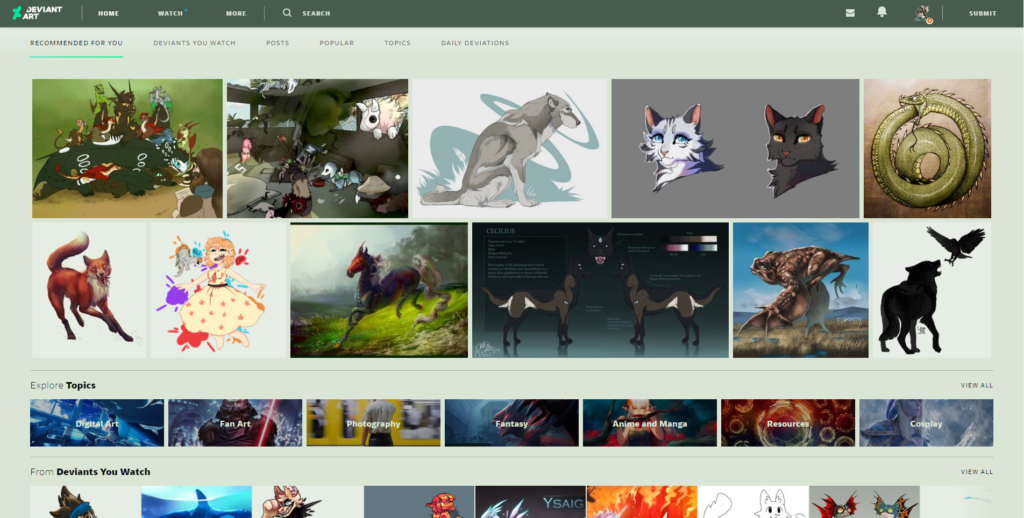Open the Watch menu in header
Image resolution: width=1024 pixels, height=518 pixels.
click(171, 14)
